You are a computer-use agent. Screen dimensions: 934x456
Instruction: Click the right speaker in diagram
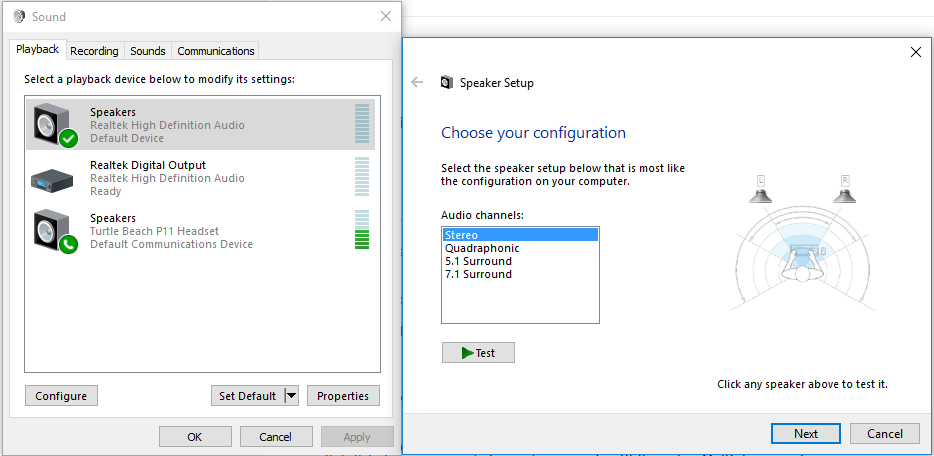[845, 190]
